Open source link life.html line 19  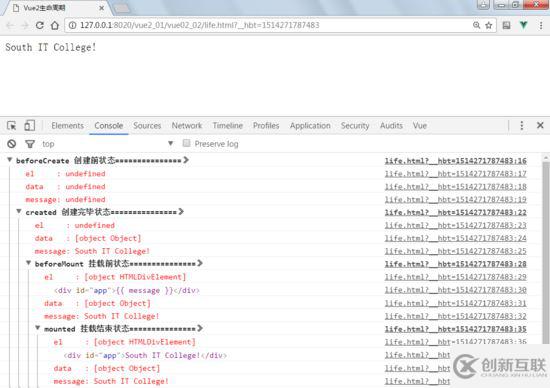coord(456,200)
